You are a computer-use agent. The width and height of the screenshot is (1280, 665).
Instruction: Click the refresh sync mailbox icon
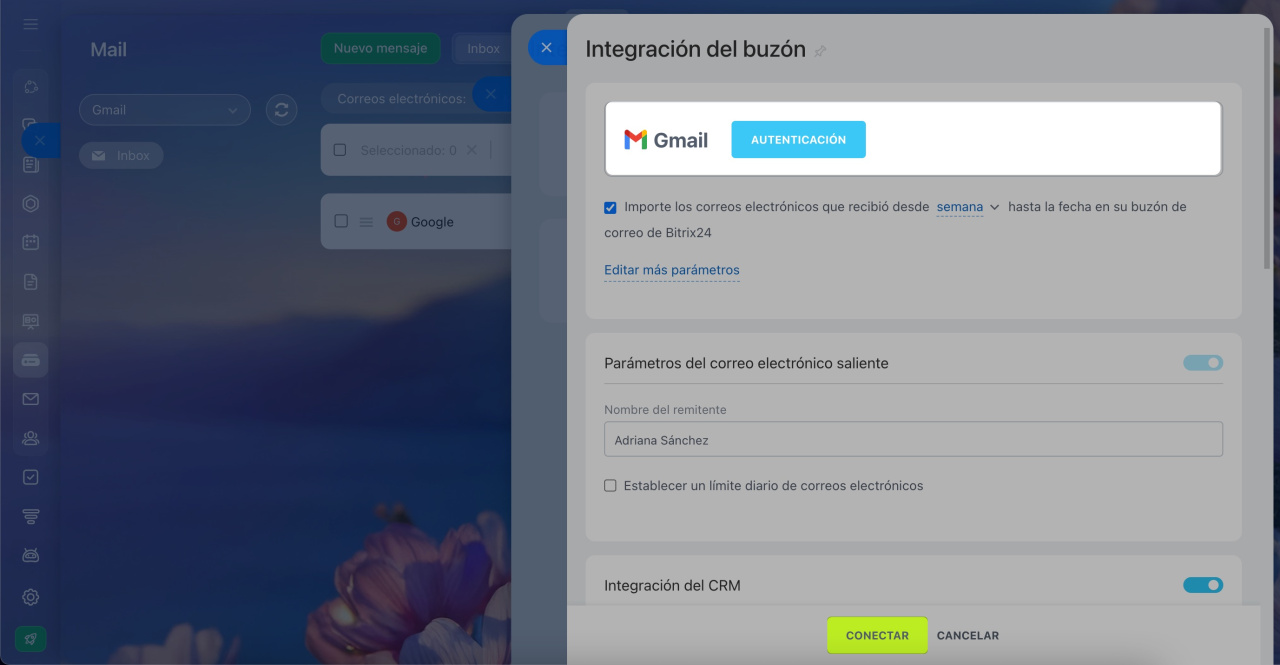(x=282, y=110)
